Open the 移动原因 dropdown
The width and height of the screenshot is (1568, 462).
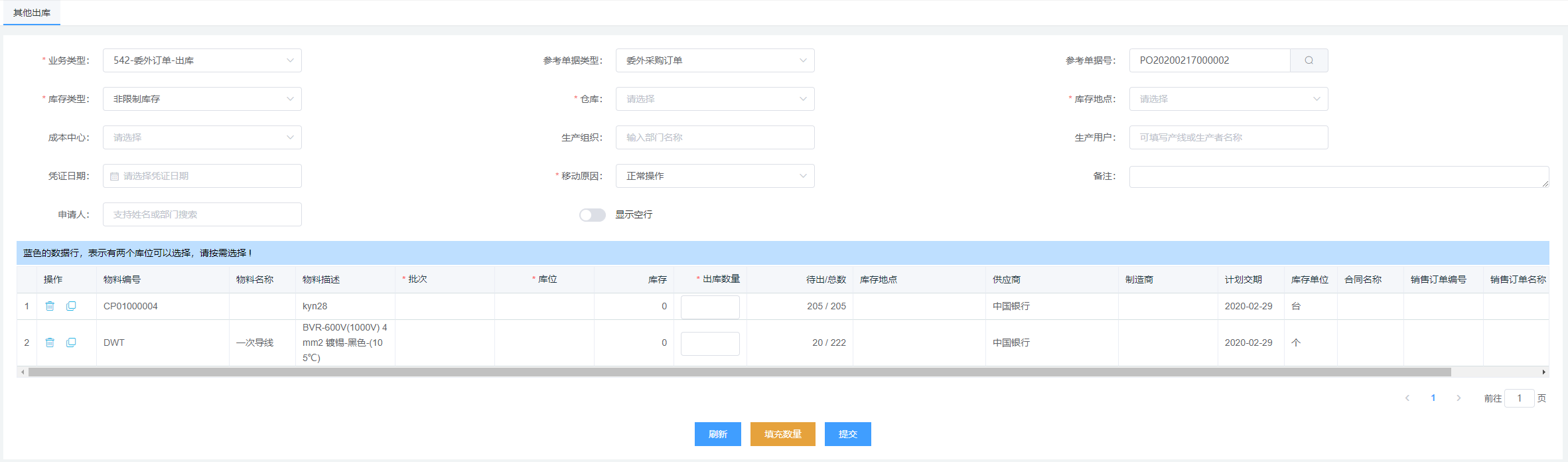715,176
